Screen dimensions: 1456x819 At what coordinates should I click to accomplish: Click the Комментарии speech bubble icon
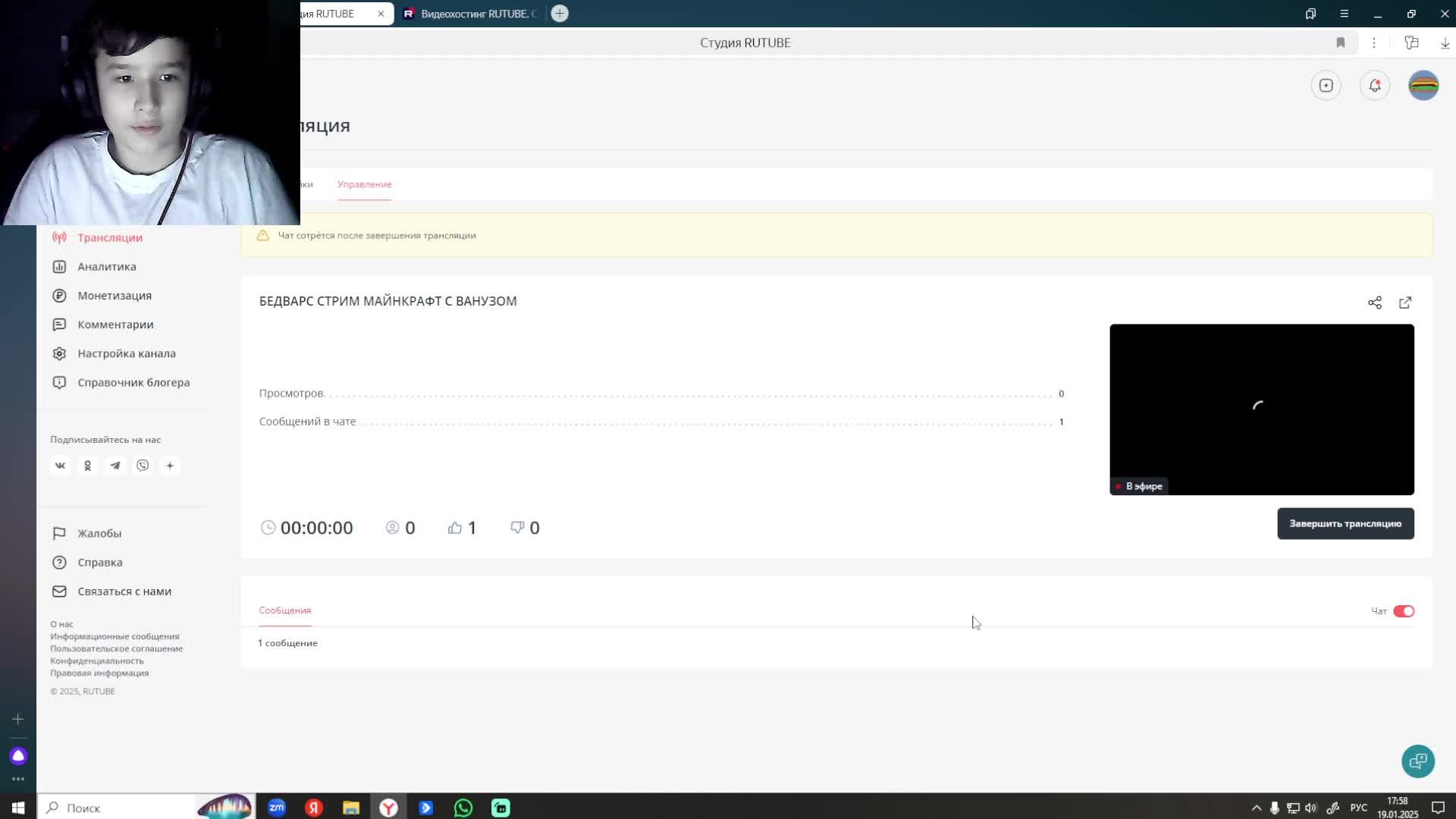(59, 324)
